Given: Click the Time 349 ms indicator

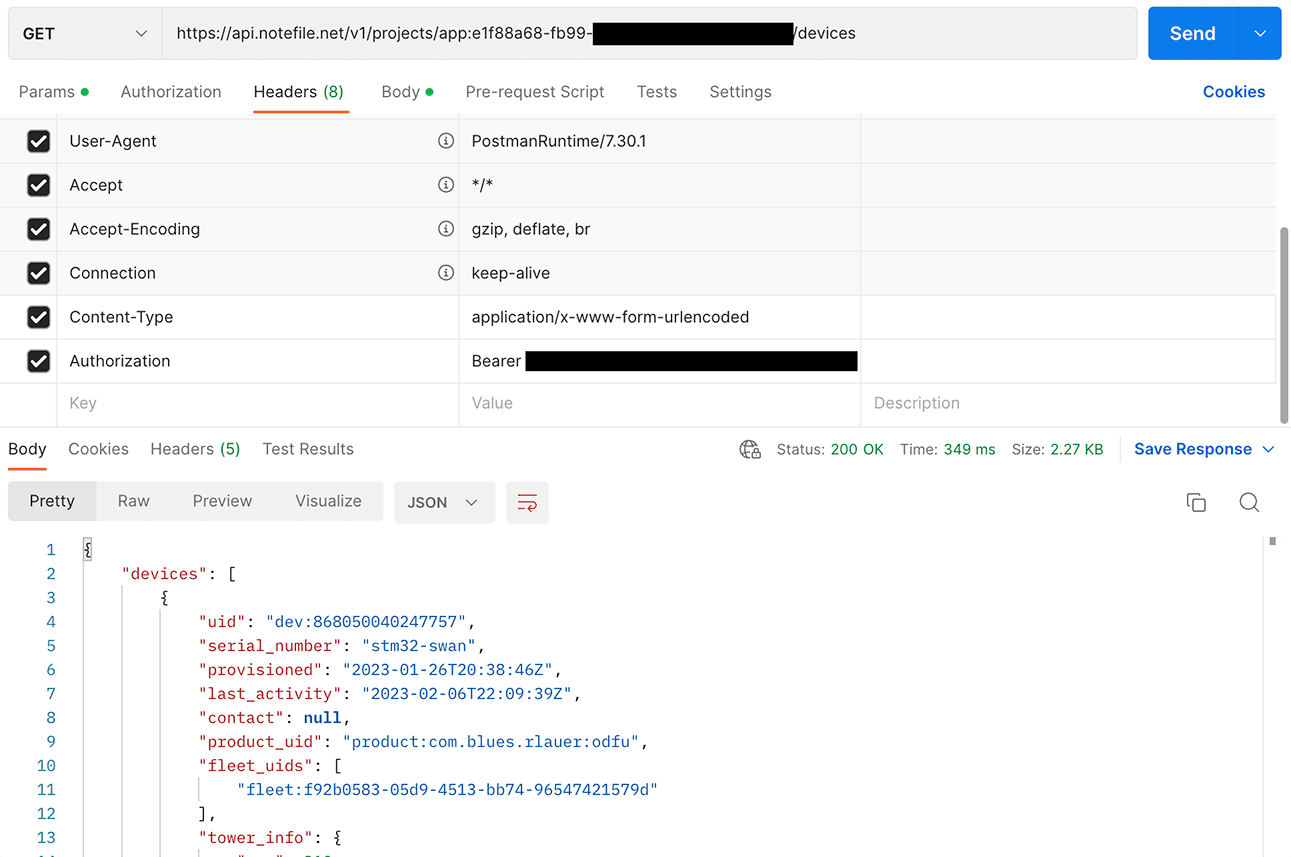Looking at the screenshot, I should [x=947, y=450].
